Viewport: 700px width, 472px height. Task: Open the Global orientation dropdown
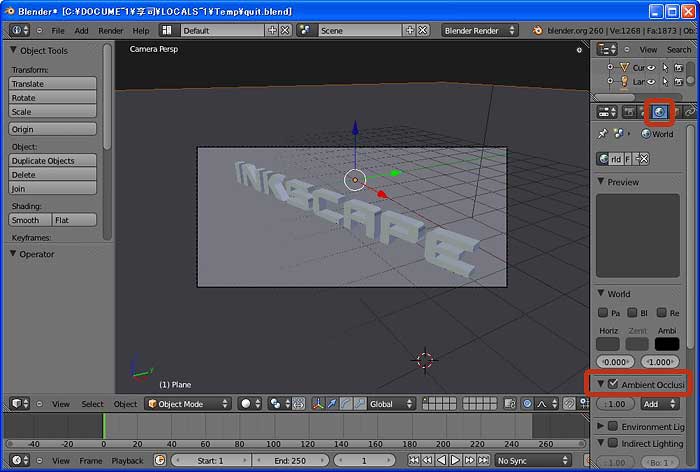(x=391, y=404)
